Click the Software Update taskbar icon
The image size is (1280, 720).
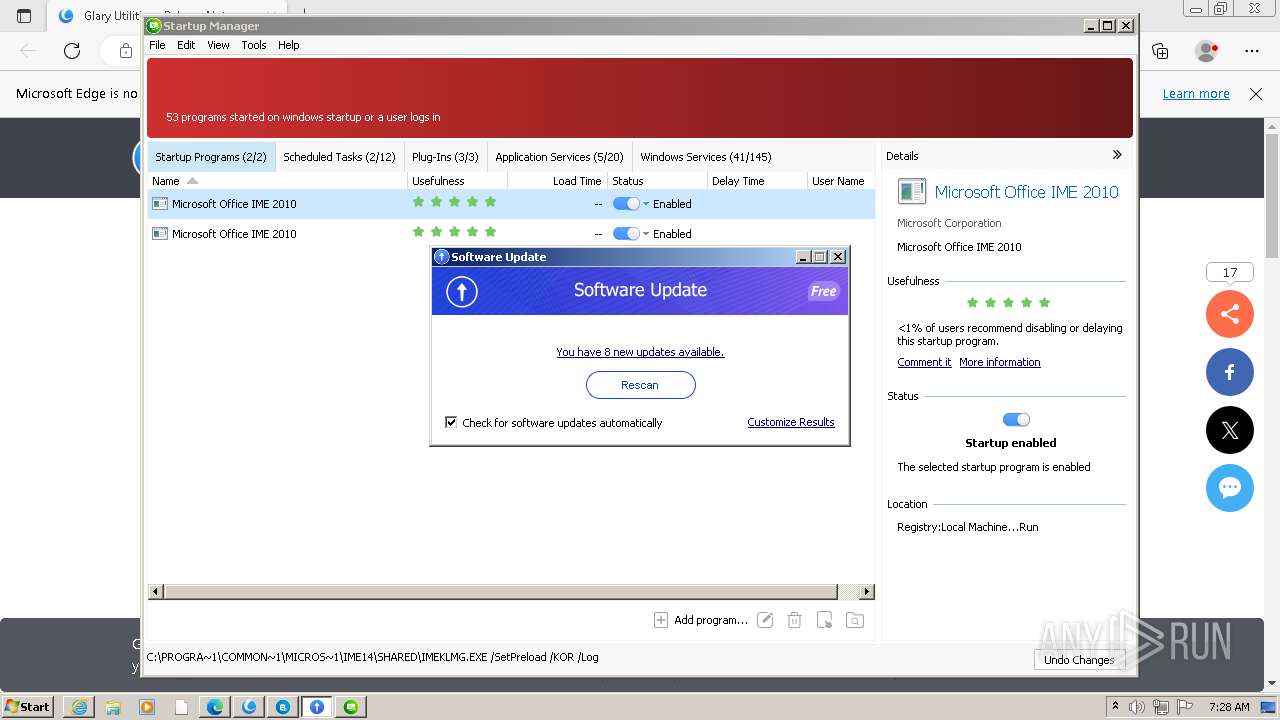coord(317,707)
